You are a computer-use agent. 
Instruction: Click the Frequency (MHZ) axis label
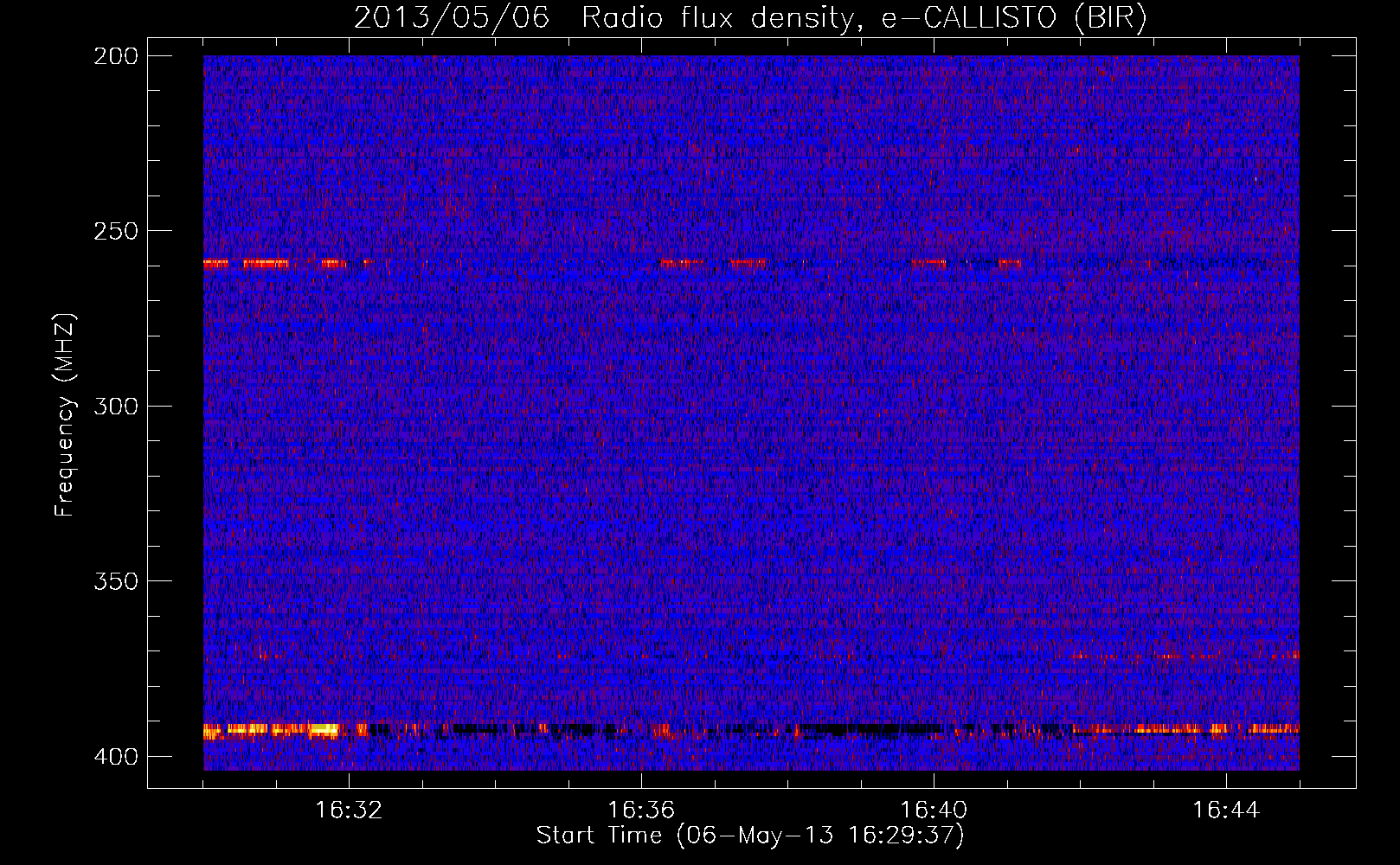click(x=65, y=415)
